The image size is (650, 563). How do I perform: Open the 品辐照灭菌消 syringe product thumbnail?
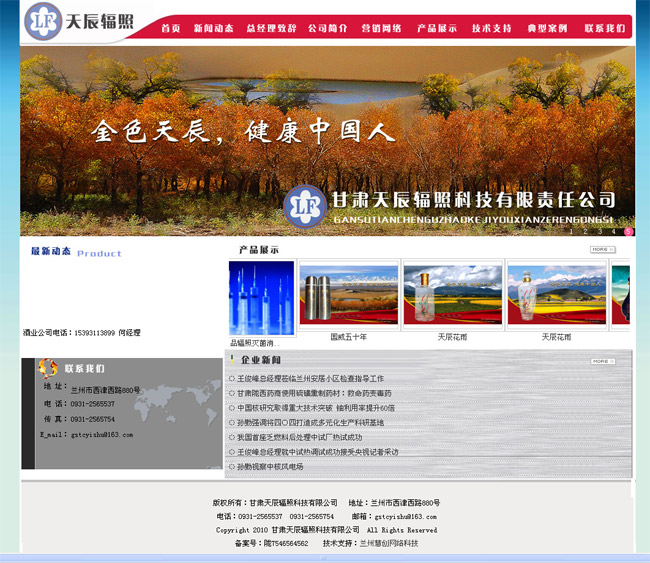(x=261, y=298)
